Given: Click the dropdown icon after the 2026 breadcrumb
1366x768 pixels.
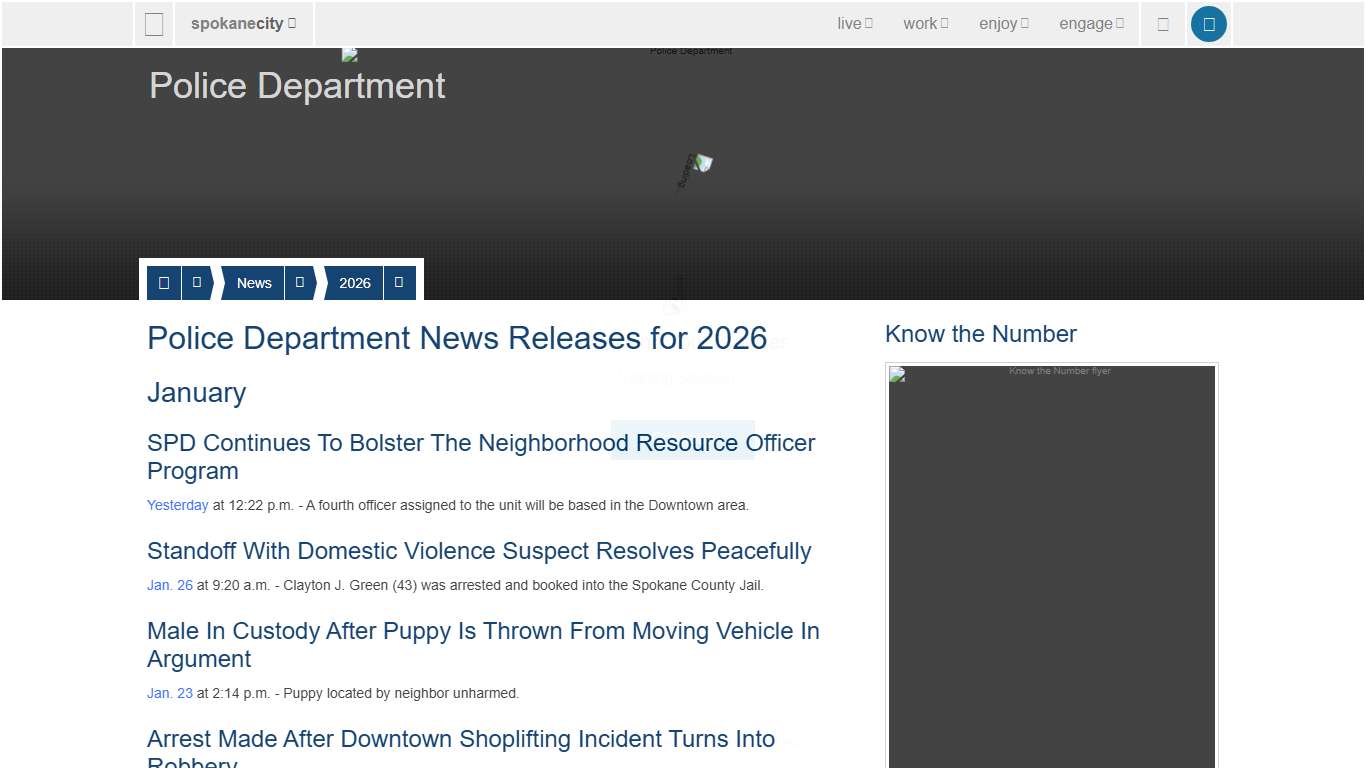Looking at the screenshot, I should (398, 282).
